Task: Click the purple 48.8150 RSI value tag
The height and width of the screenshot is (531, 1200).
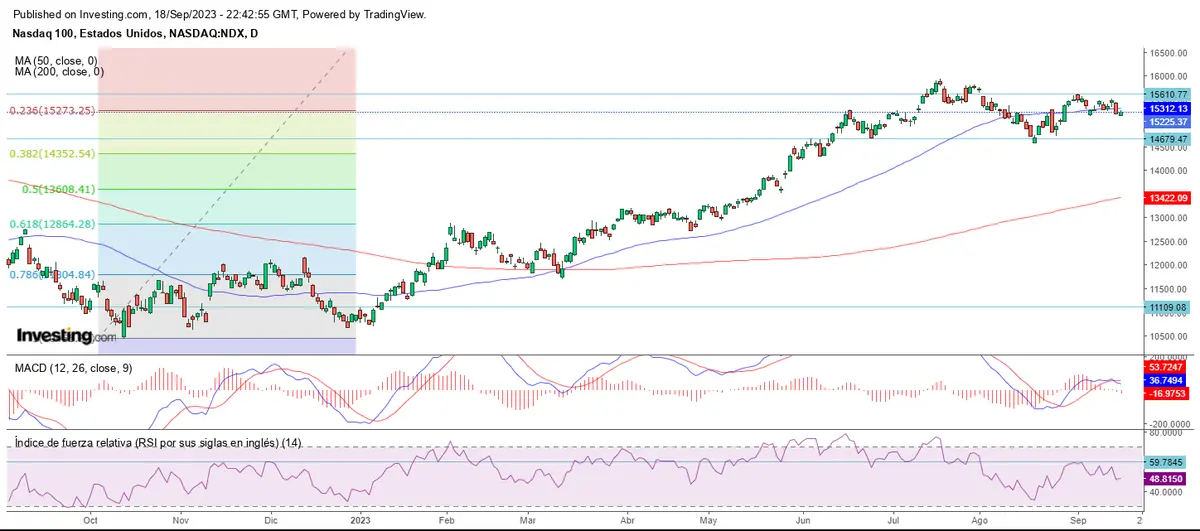Action: (x=1167, y=479)
